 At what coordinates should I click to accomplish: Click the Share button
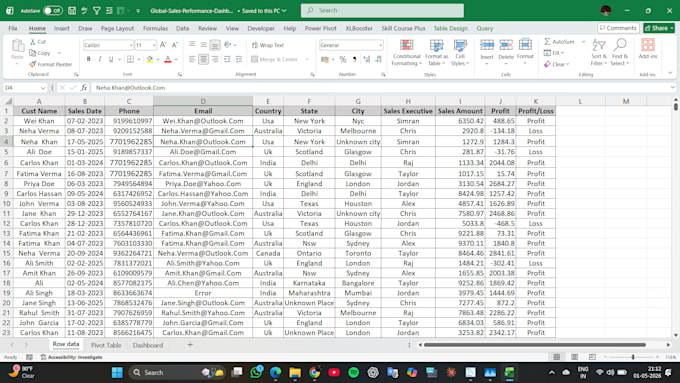coord(659,28)
